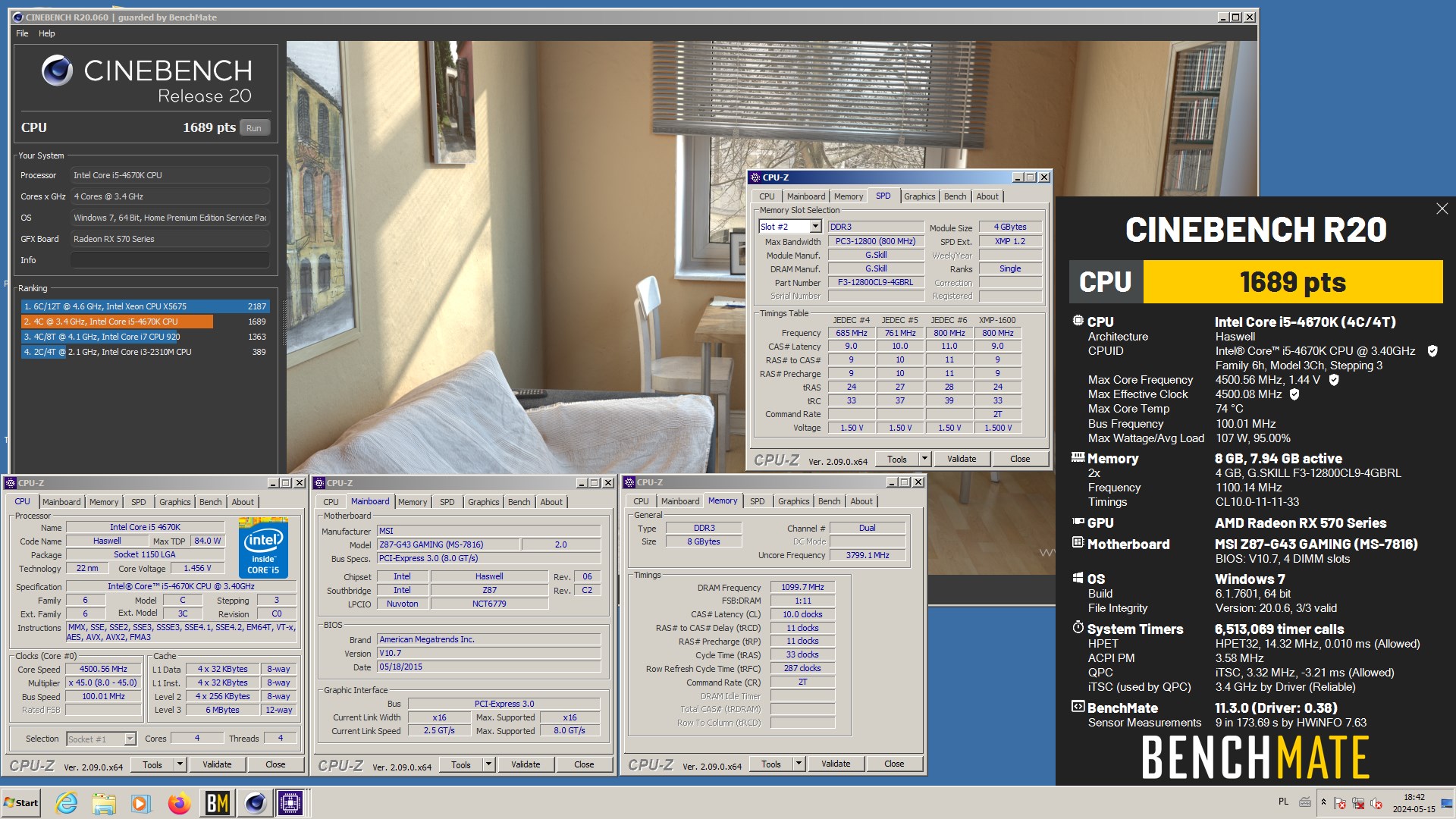The height and width of the screenshot is (819, 1456).
Task: Open Tools dropdown arrow in Memory window
Action: tap(799, 764)
